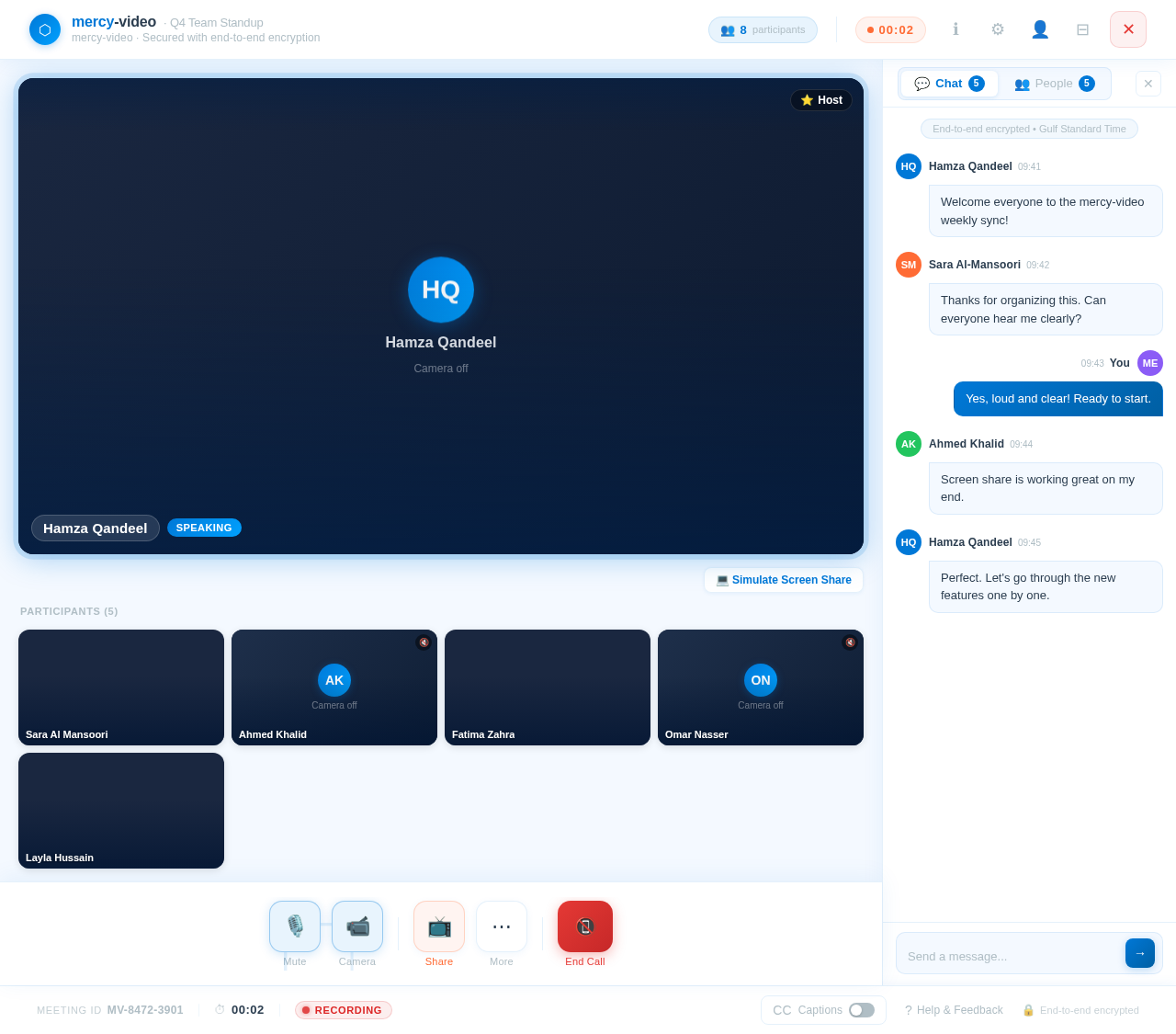Mute the microphone using the Mute icon
The height and width of the screenshot is (1034, 1176).
(x=294, y=926)
